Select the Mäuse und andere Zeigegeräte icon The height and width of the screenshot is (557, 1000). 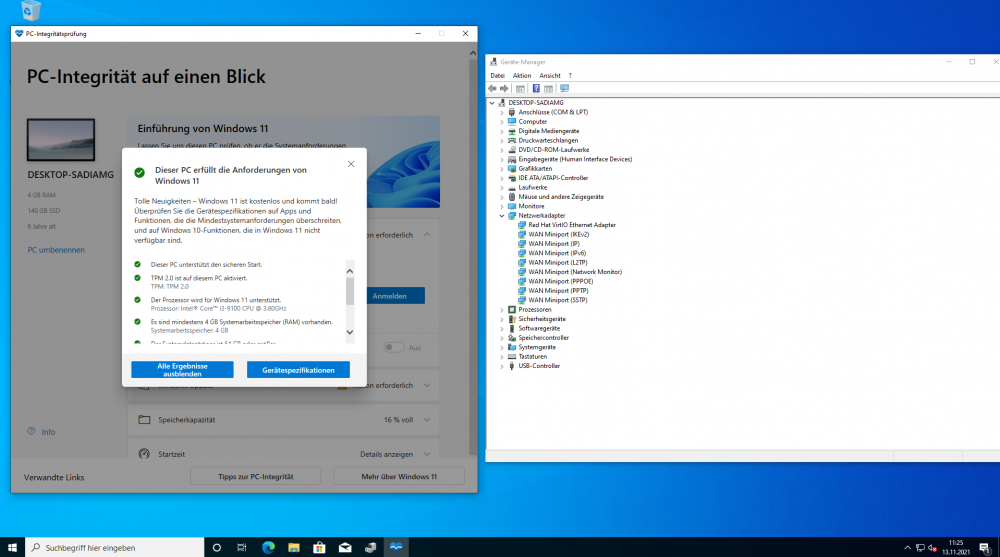point(511,197)
